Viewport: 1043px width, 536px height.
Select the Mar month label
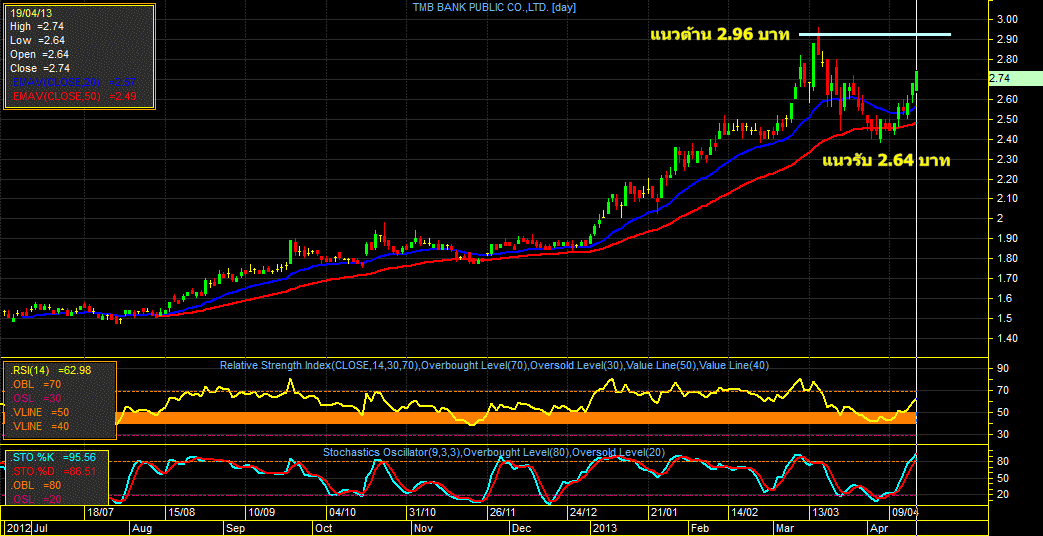(x=784, y=528)
